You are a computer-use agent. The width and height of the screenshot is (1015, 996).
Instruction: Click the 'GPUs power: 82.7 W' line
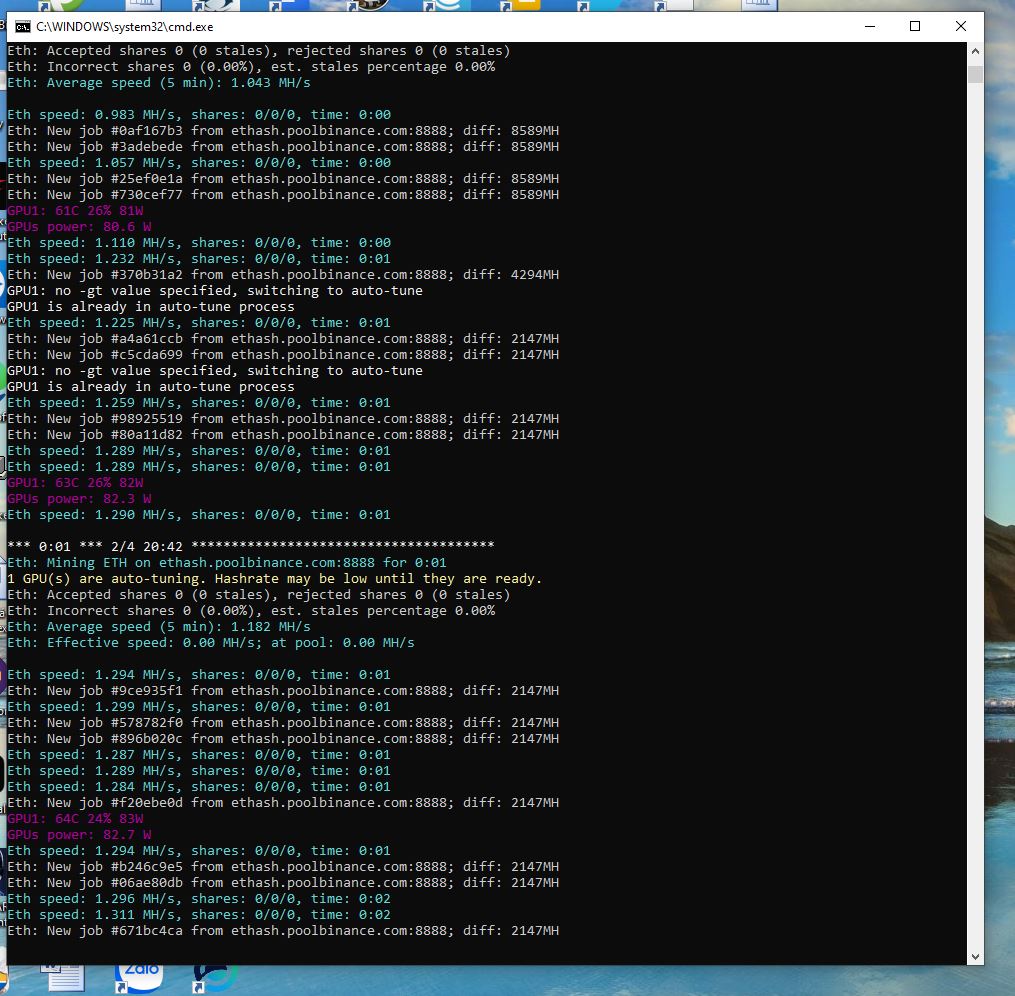(x=79, y=835)
